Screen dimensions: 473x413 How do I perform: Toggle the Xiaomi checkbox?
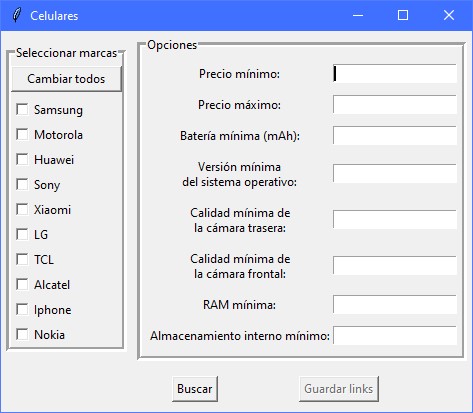[x=22, y=209]
